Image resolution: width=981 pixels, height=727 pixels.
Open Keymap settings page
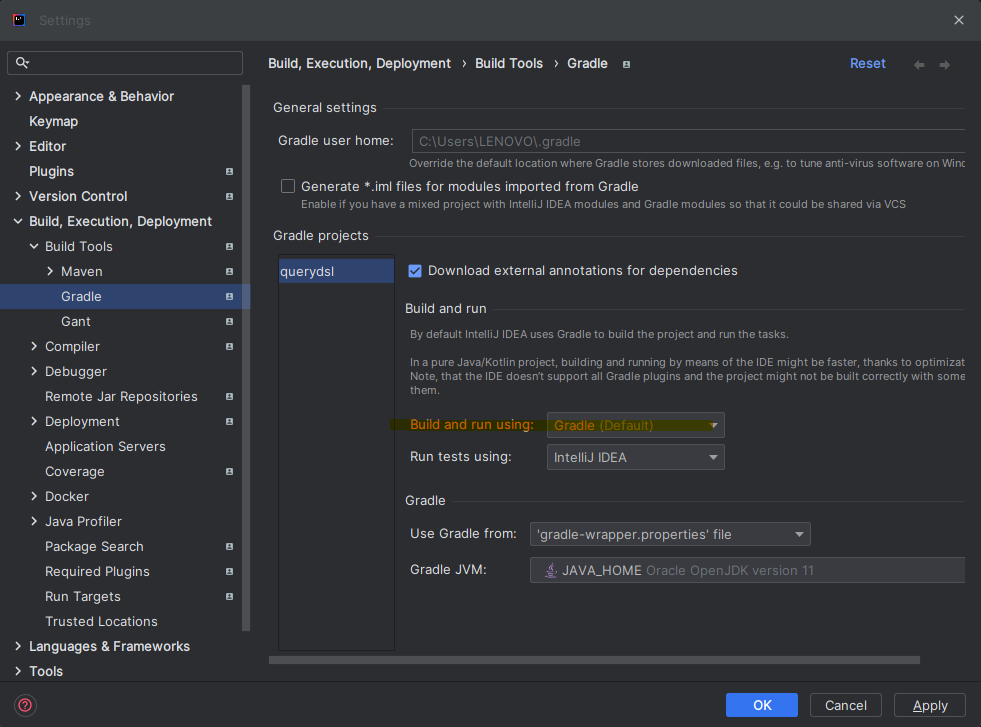tap(54, 121)
